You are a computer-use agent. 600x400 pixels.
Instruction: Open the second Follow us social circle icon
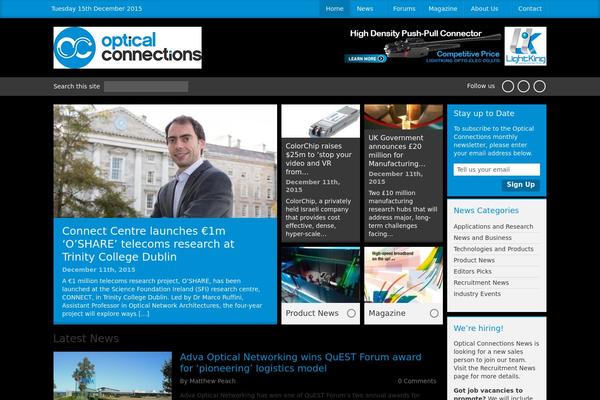click(523, 86)
